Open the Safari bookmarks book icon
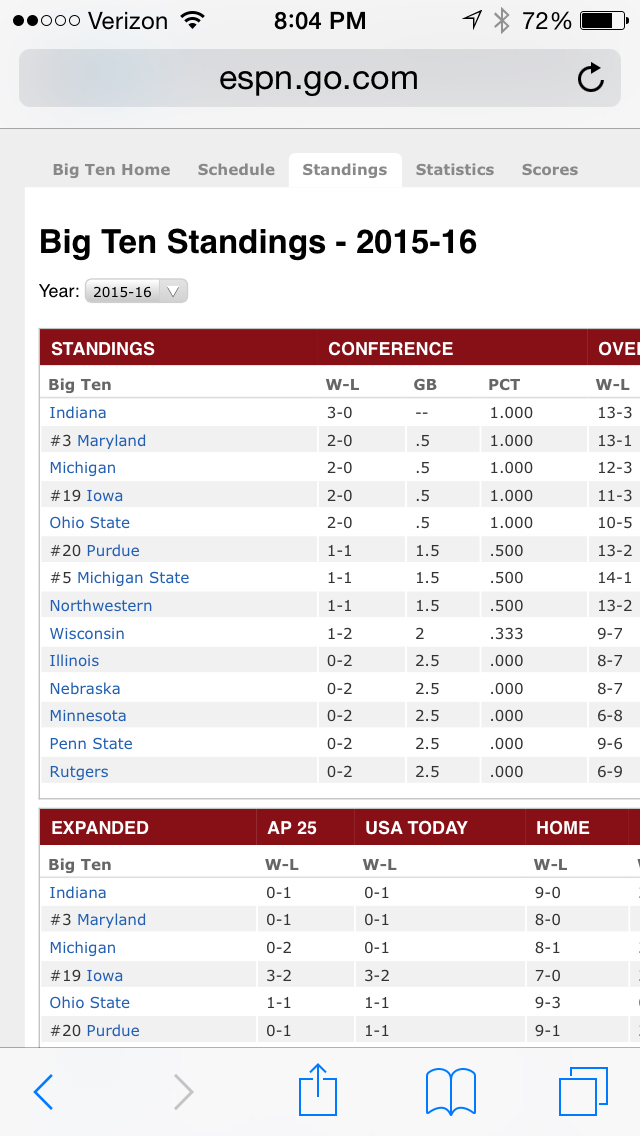 click(450, 1091)
